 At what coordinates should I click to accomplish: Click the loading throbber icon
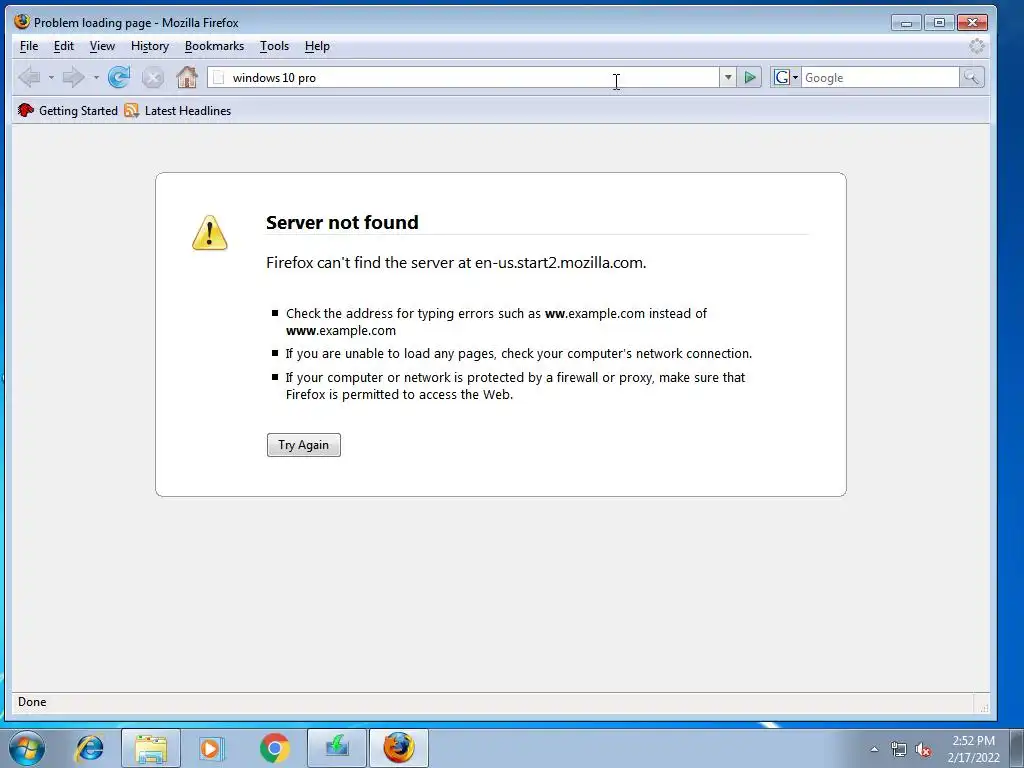(977, 46)
